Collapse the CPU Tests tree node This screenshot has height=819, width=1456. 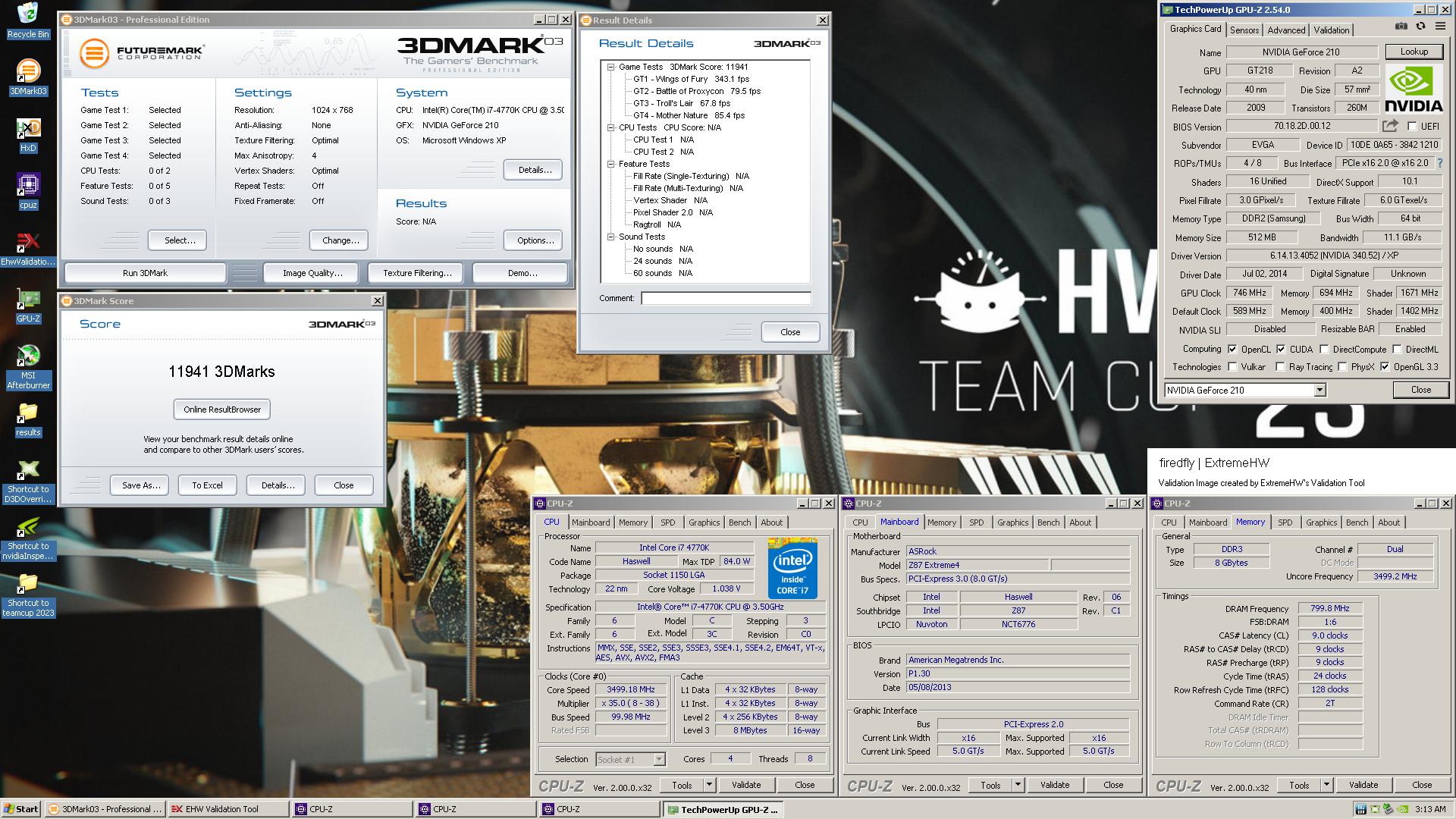[x=611, y=127]
